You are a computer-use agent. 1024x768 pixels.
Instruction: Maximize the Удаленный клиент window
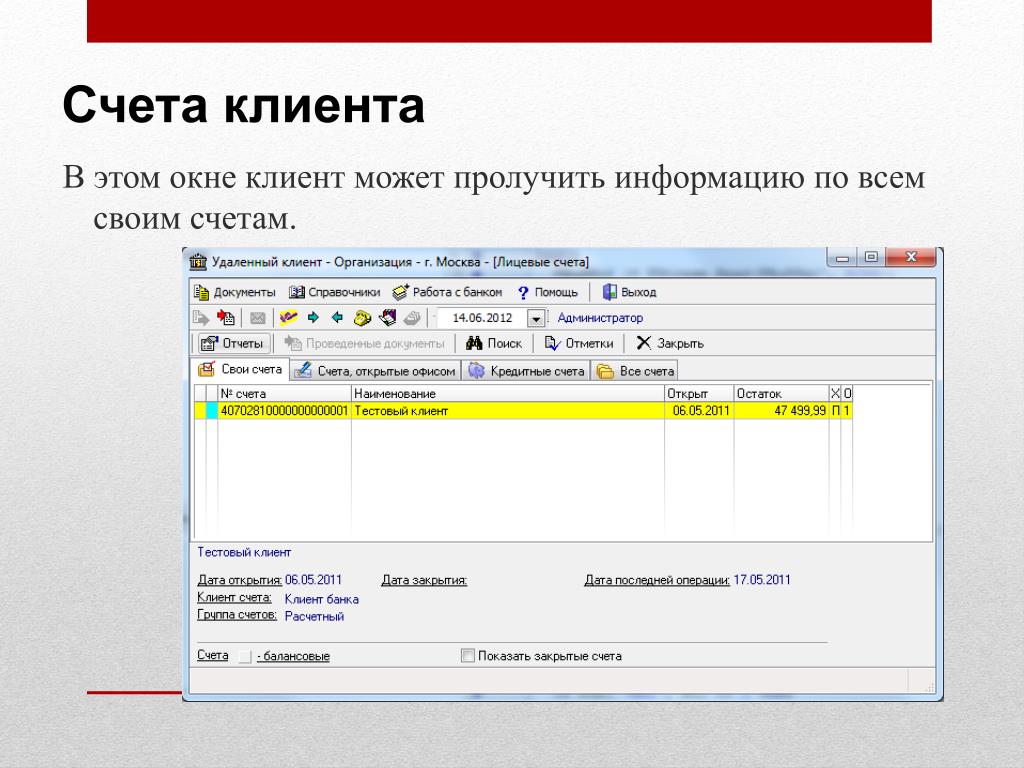click(871, 257)
